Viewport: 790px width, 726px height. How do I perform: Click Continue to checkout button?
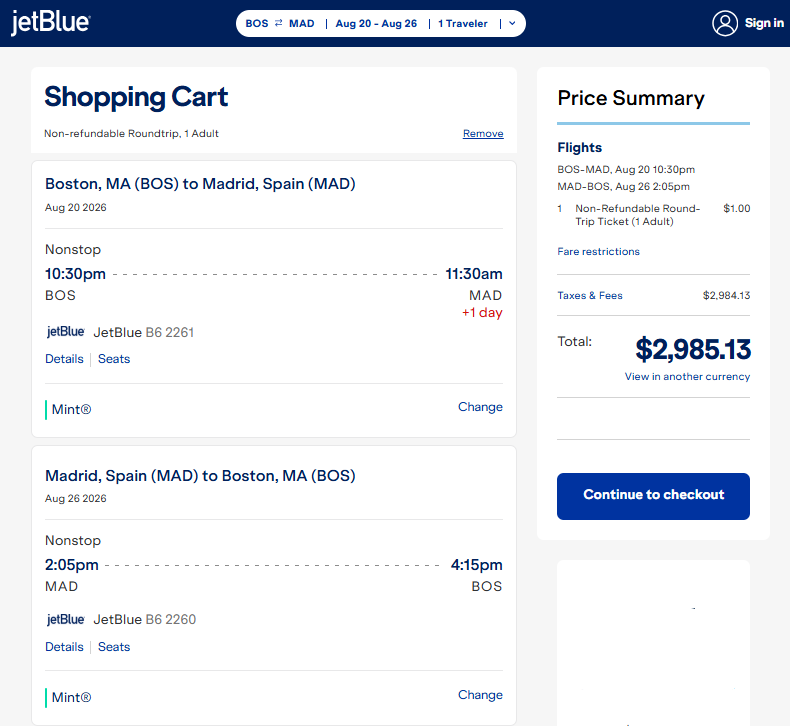[653, 496]
